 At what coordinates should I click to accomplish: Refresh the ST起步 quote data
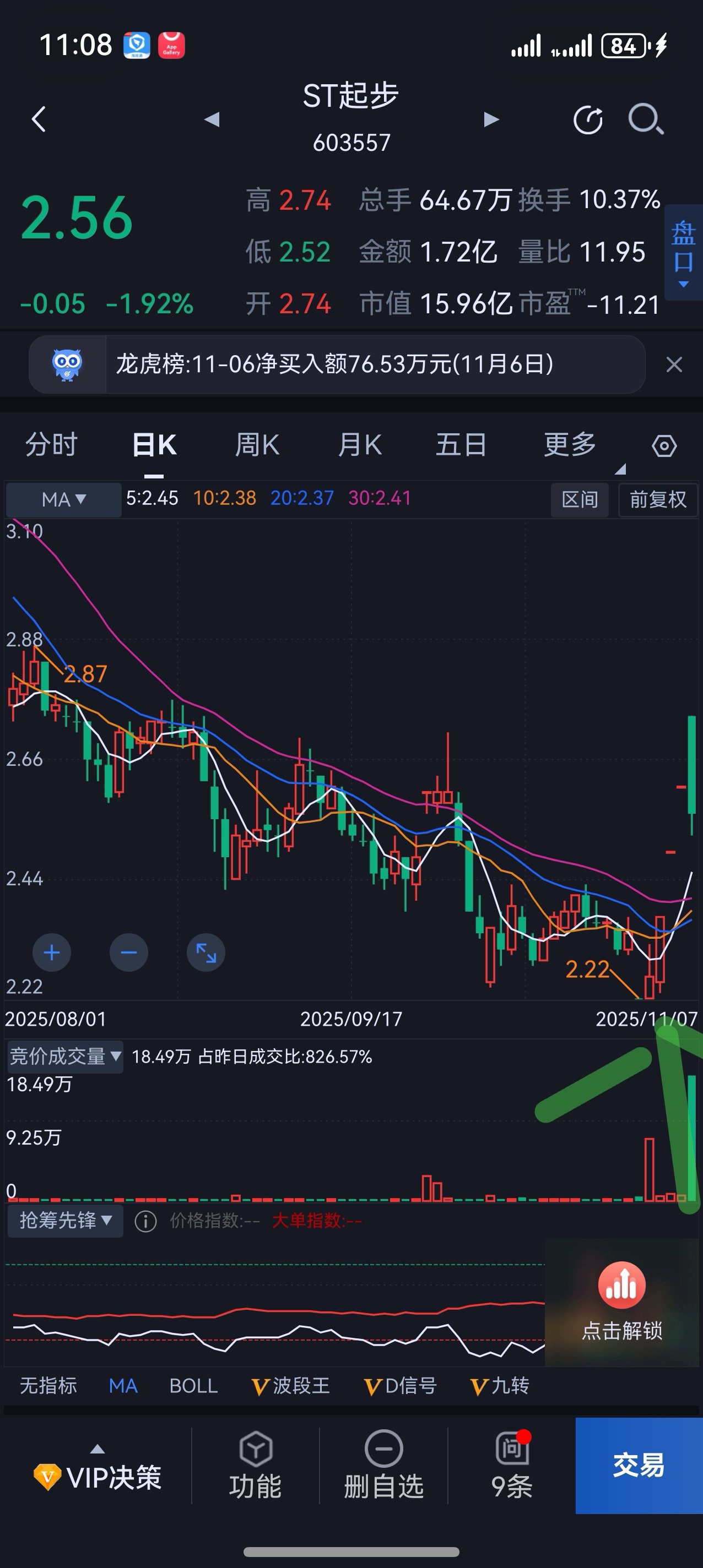[588, 119]
